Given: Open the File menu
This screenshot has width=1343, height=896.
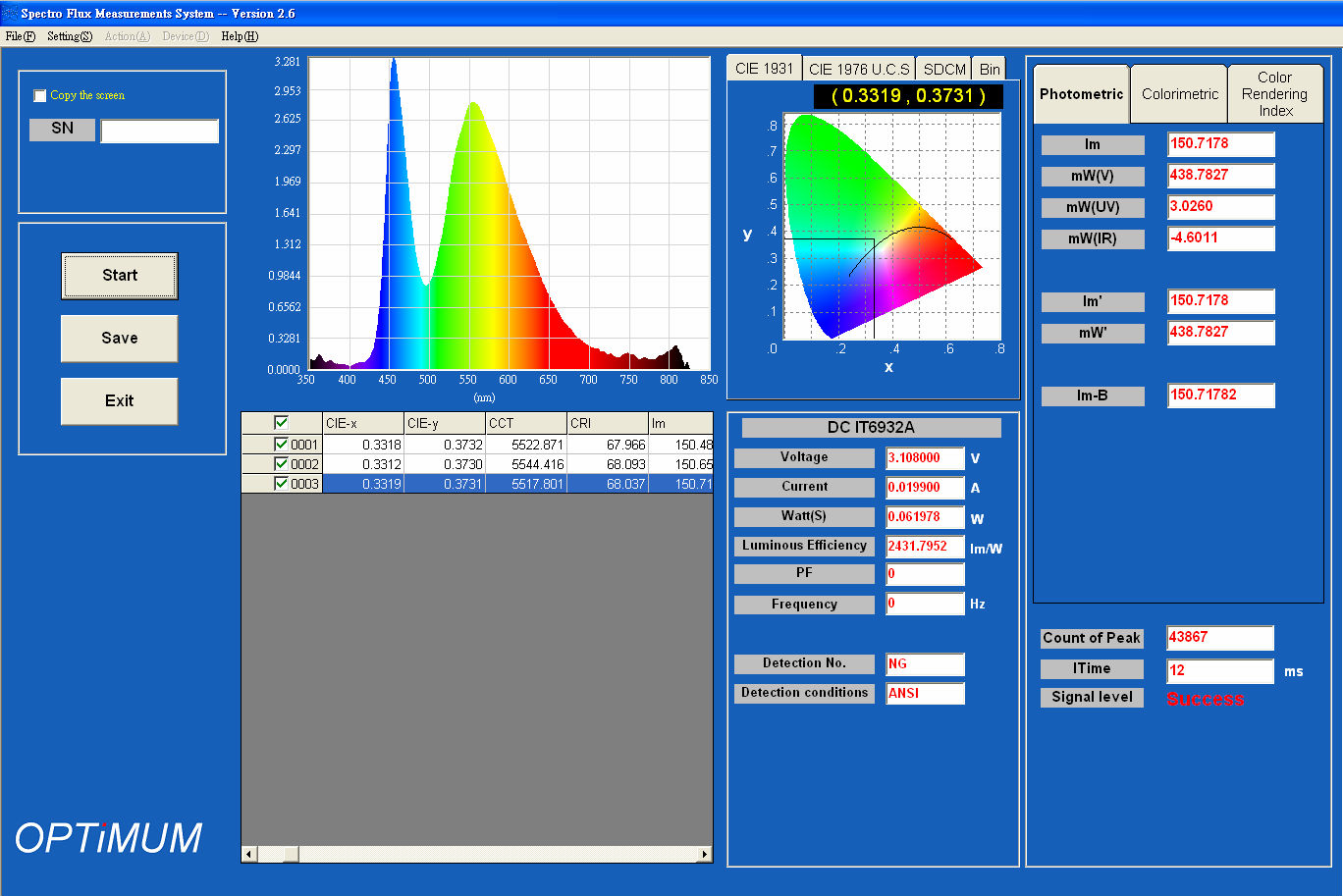Looking at the screenshot, I should pos(20,36).
